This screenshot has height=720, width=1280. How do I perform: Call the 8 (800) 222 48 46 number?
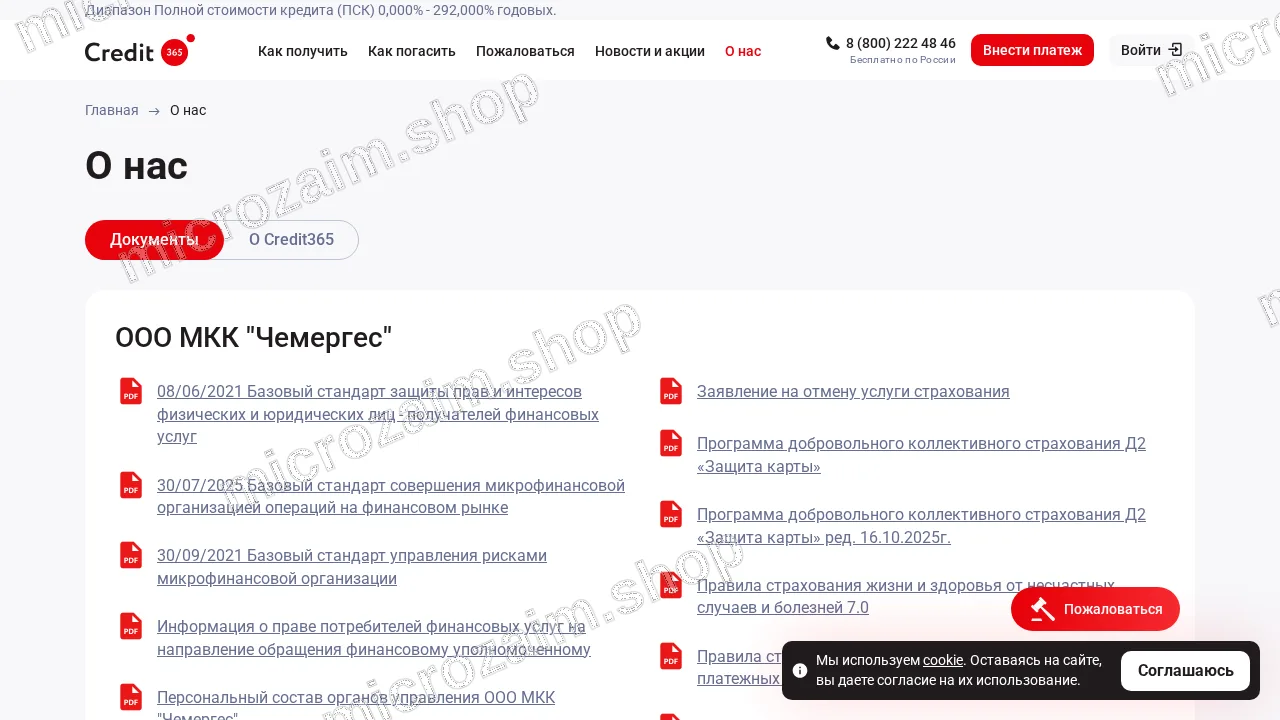[x=900, y=43]
